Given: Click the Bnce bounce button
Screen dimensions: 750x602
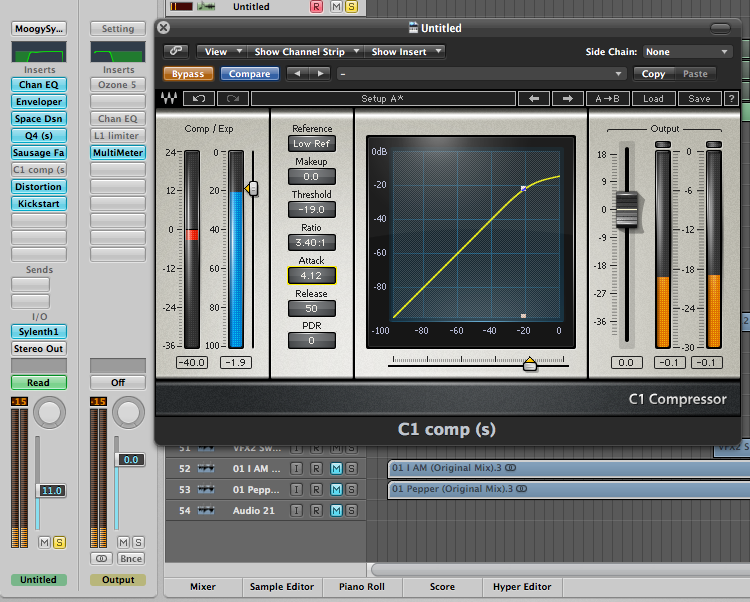Looking at the screenshot, I should coord(131,558).
